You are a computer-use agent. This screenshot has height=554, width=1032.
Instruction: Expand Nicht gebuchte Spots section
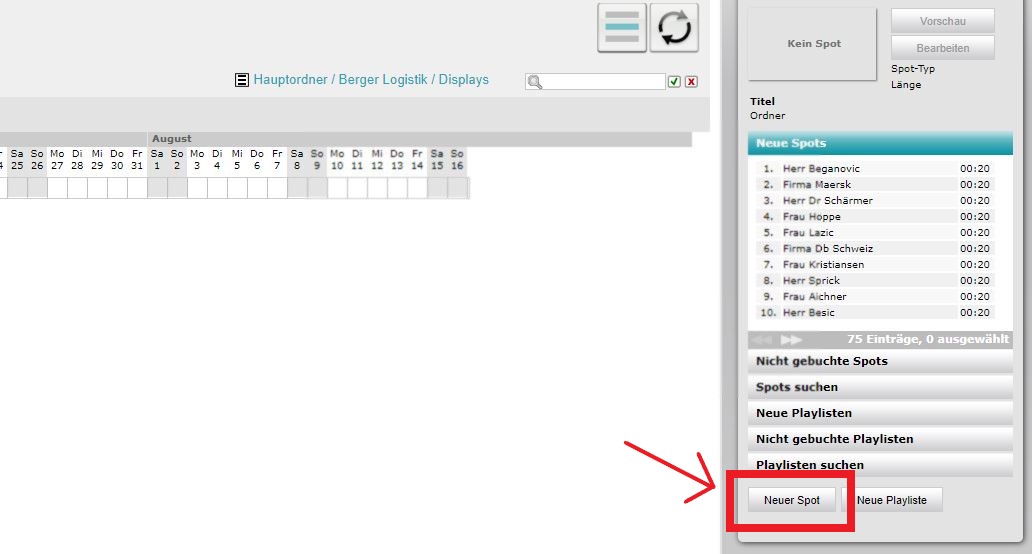(880, 361)
